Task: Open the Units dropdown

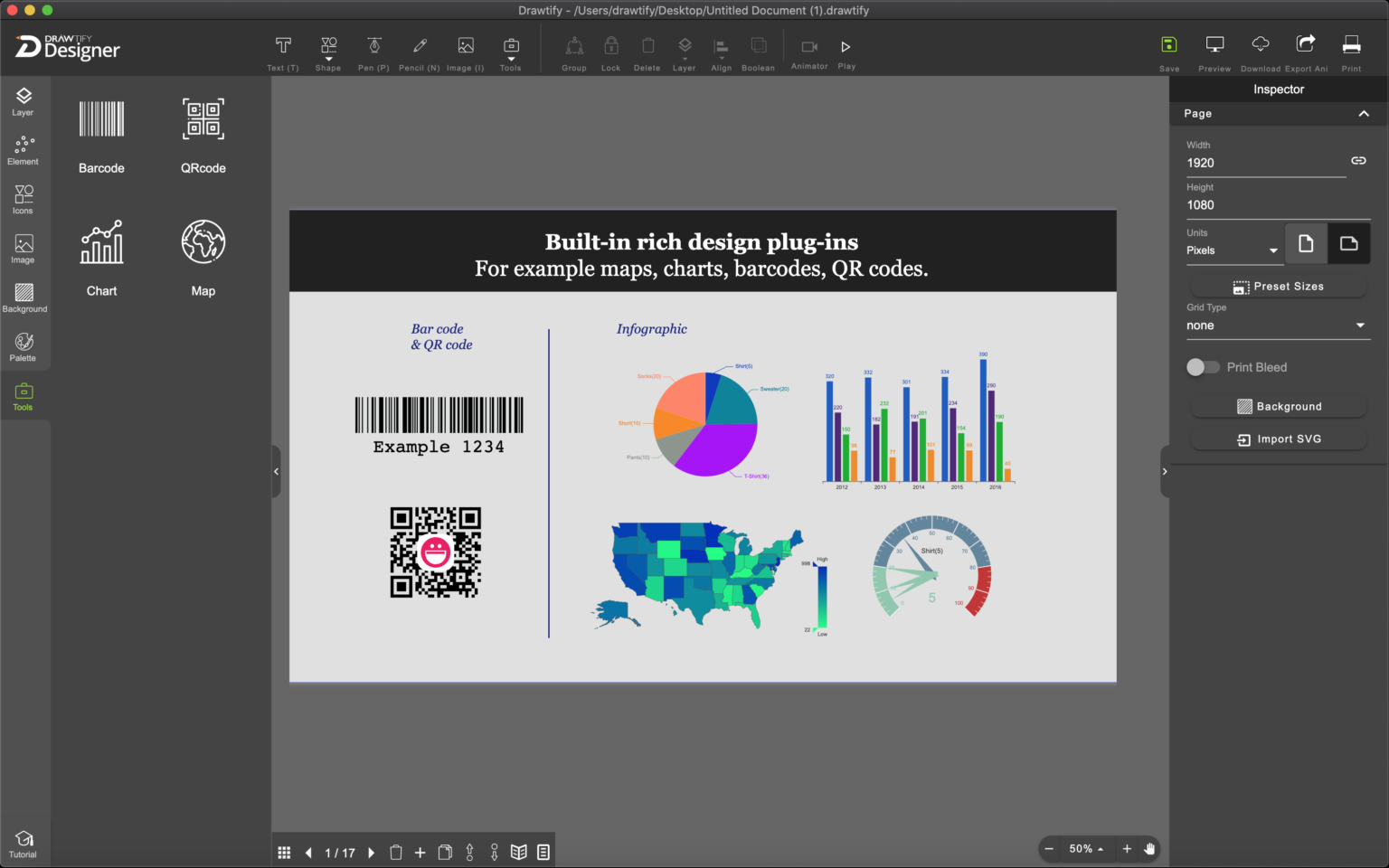Action: click(1233, 250)
